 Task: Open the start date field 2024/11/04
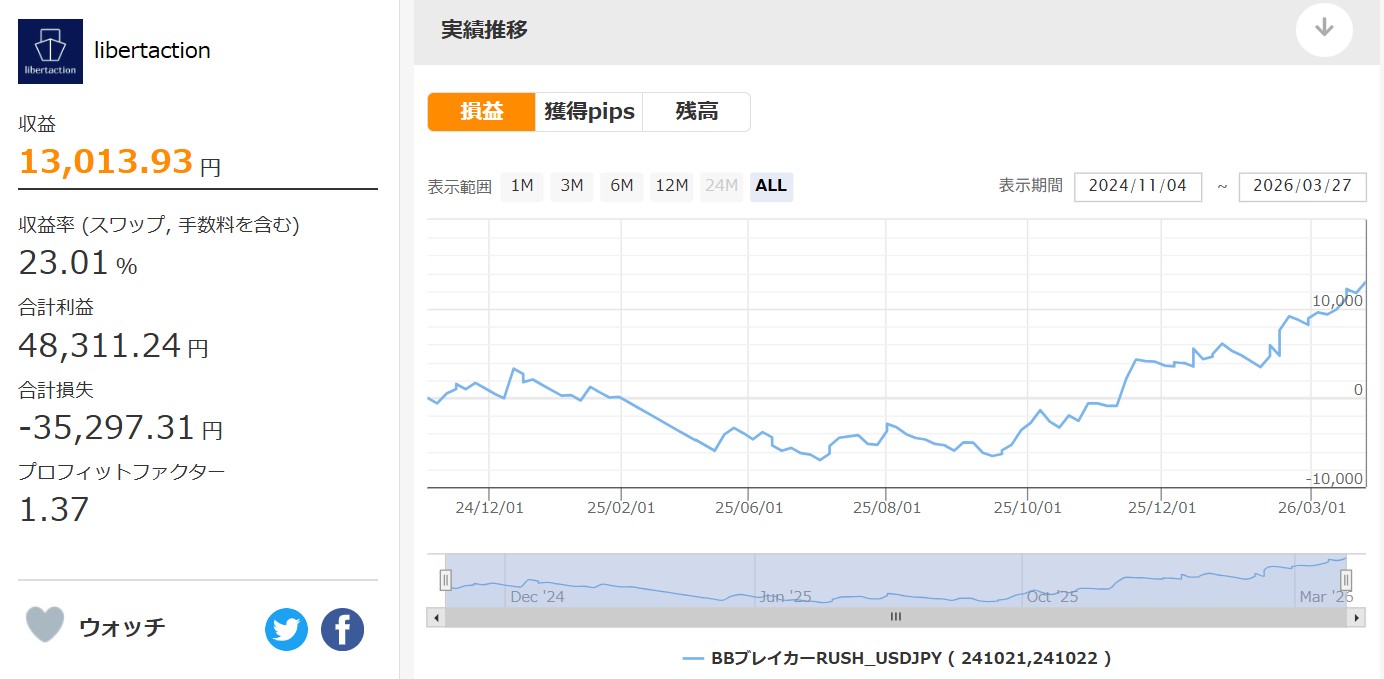click(x=1137, y=187)
